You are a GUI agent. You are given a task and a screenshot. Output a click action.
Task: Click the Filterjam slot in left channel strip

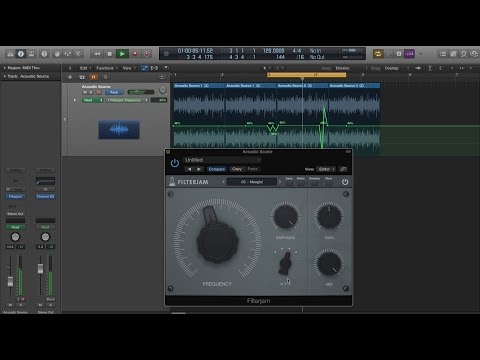click(x=15, y=196)
